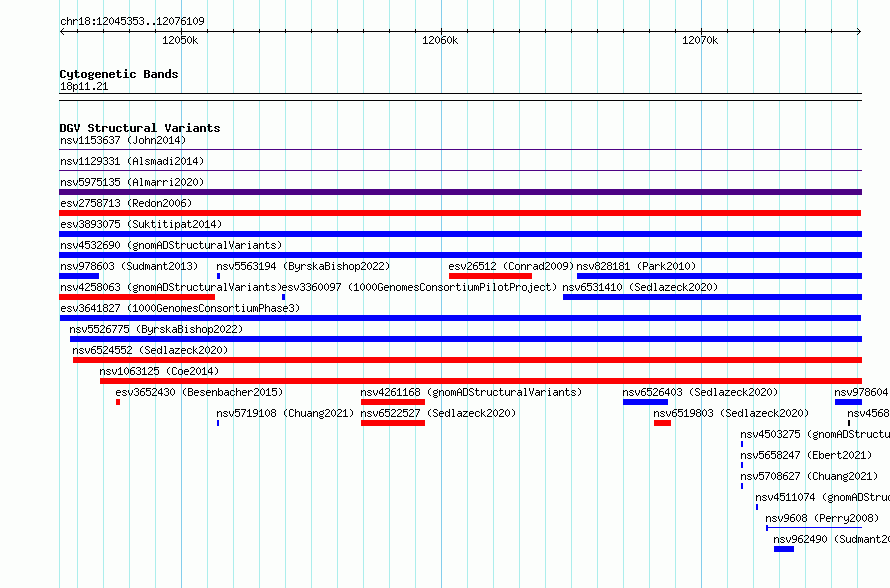Open nsv4532690 (gnomADStructuralVariants) label
The width and height of the screenshot is (890, 588).
[x=171, y=245]
